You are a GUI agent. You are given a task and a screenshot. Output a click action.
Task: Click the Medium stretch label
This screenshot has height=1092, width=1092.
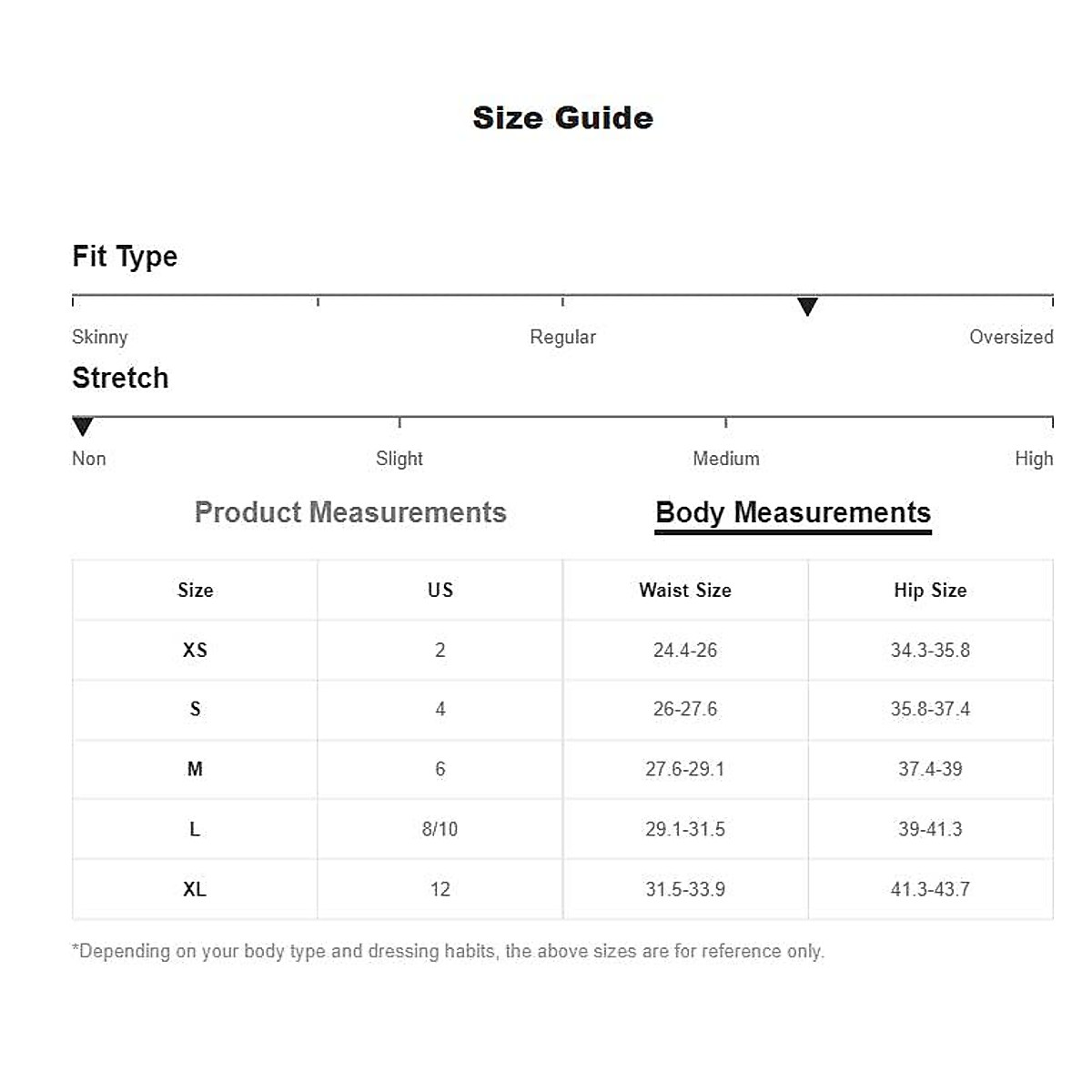tap(725, 459)
